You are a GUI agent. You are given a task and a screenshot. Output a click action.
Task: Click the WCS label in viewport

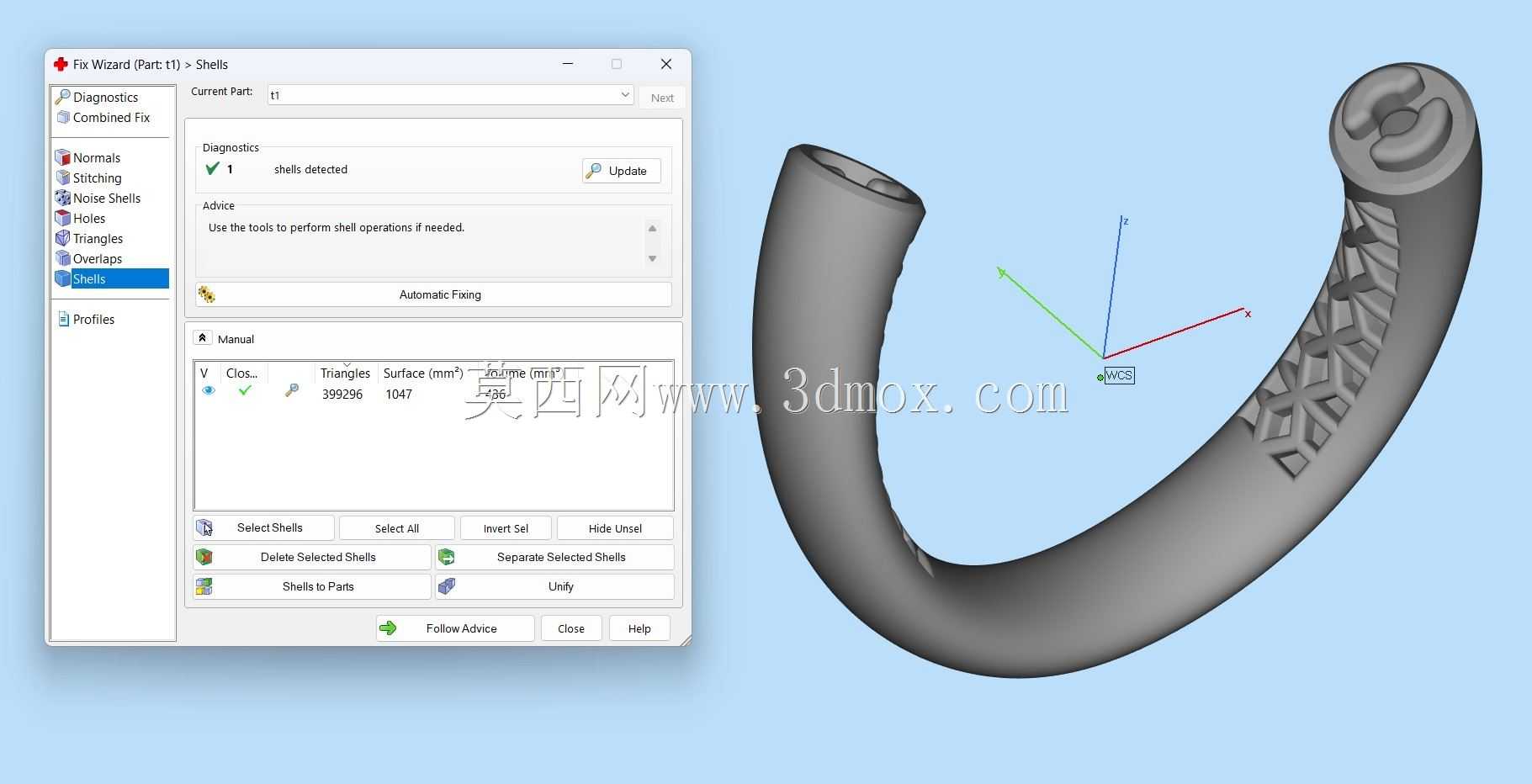[x=1119, y=375]
